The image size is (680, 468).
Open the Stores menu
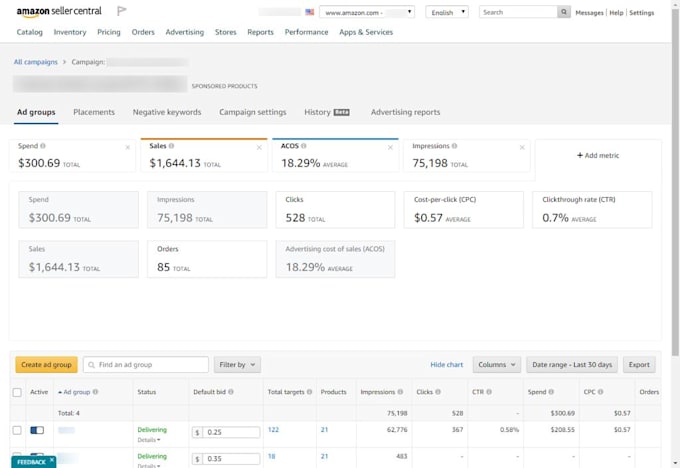(x=226, y=32)
